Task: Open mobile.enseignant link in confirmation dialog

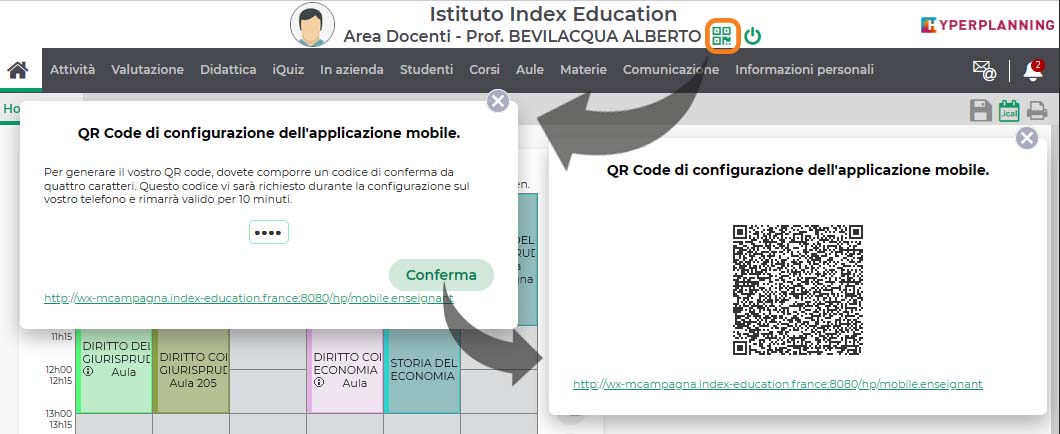Action: tap(249, 297)
